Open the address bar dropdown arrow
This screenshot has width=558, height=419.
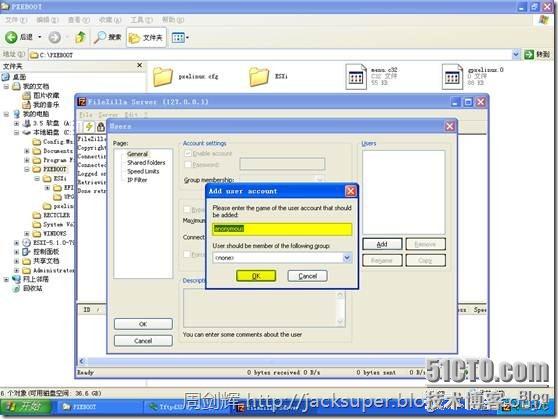[516, 54]
